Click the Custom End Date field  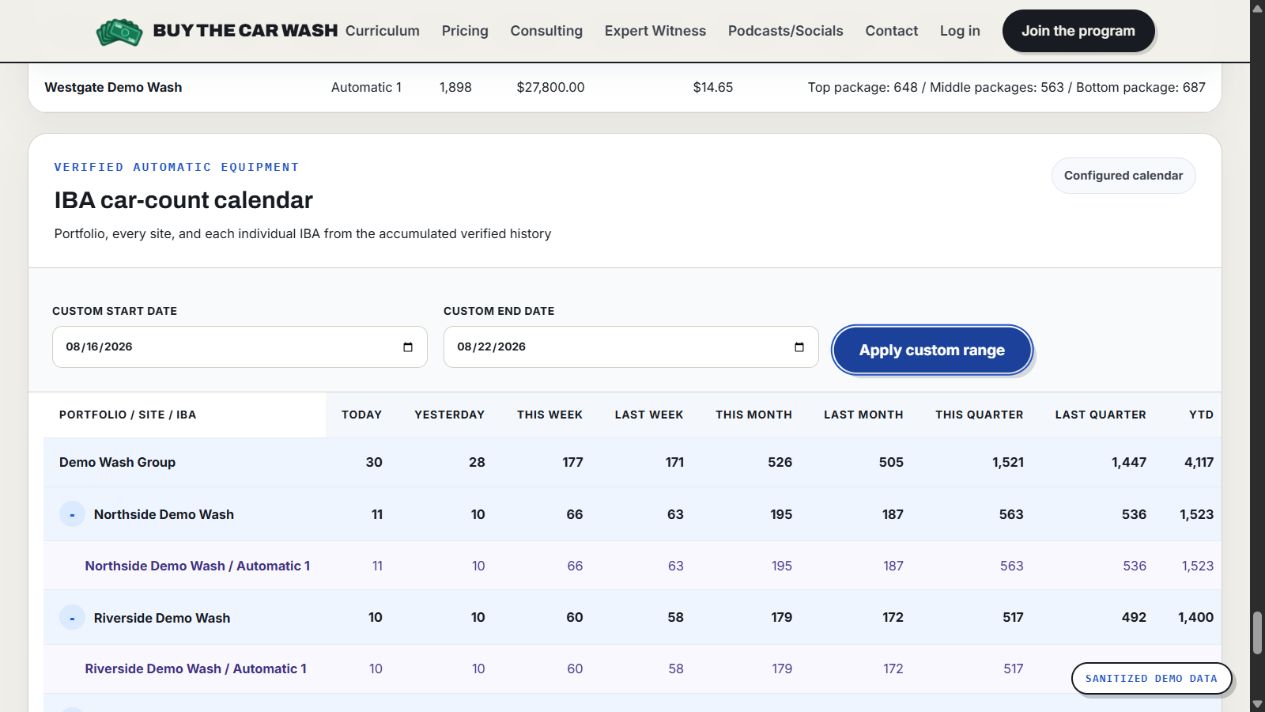click(x=631, y=347)
